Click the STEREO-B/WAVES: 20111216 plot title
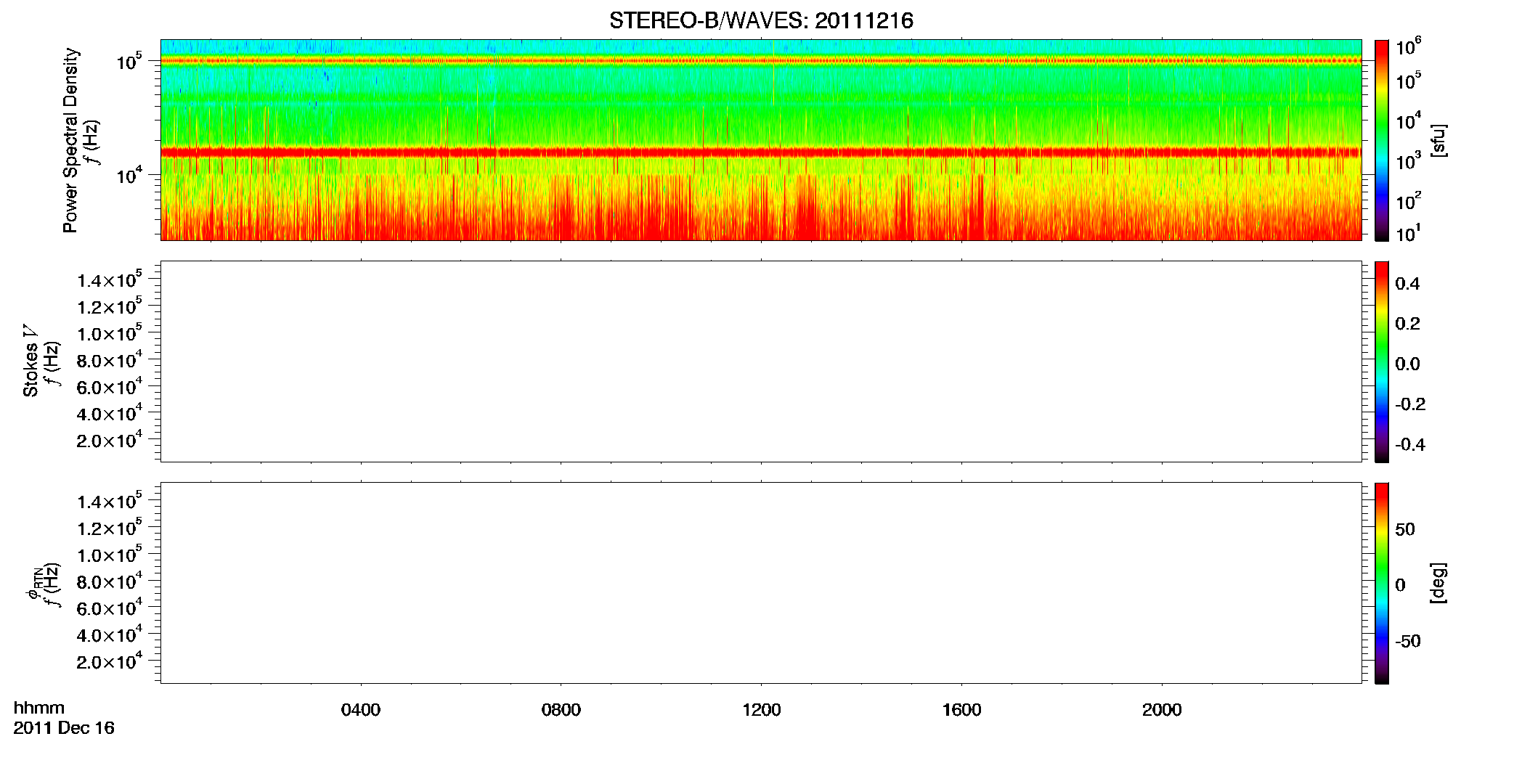The image size is (1522, 784). 761,20
